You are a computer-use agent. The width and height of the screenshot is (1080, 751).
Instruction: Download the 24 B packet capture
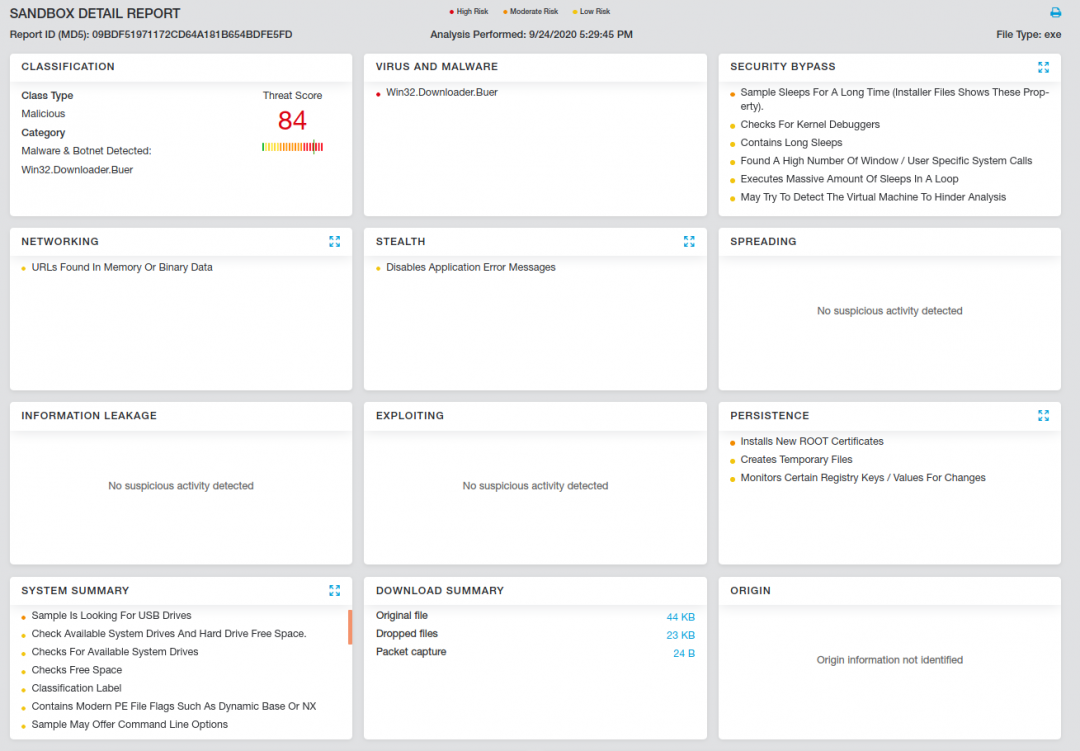[x=683, y=653]
